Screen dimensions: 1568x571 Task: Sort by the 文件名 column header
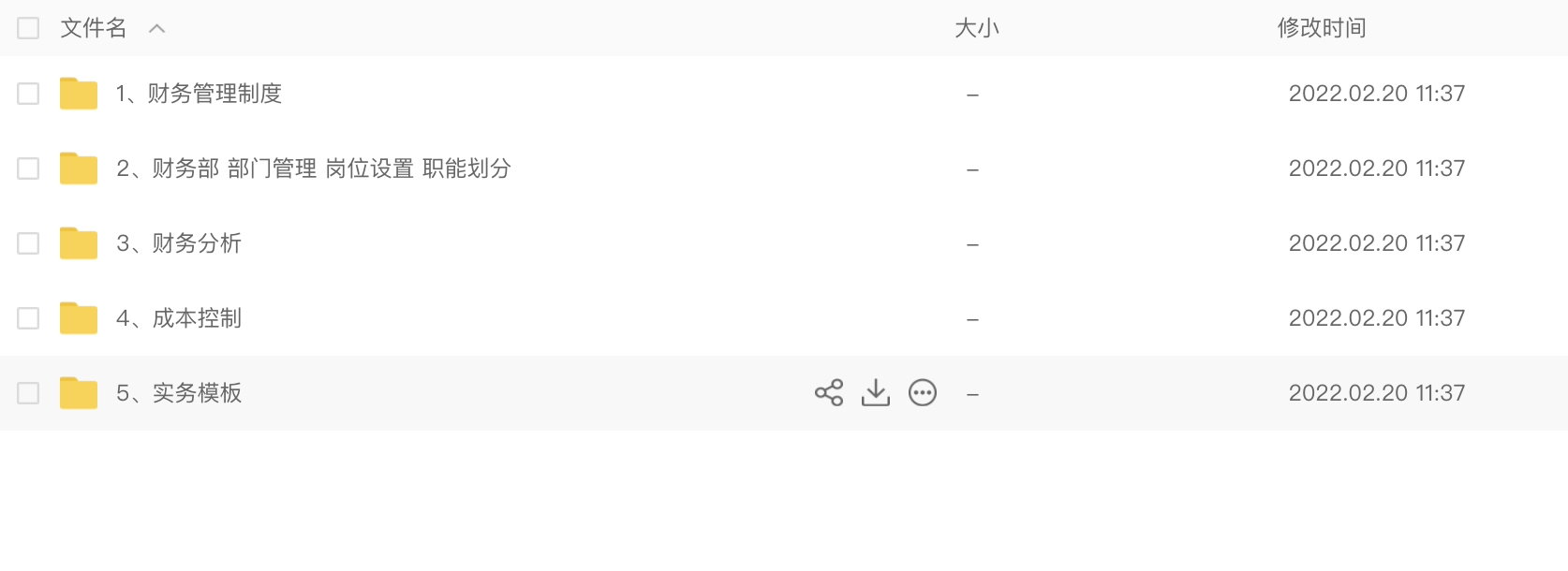[94, 28]
